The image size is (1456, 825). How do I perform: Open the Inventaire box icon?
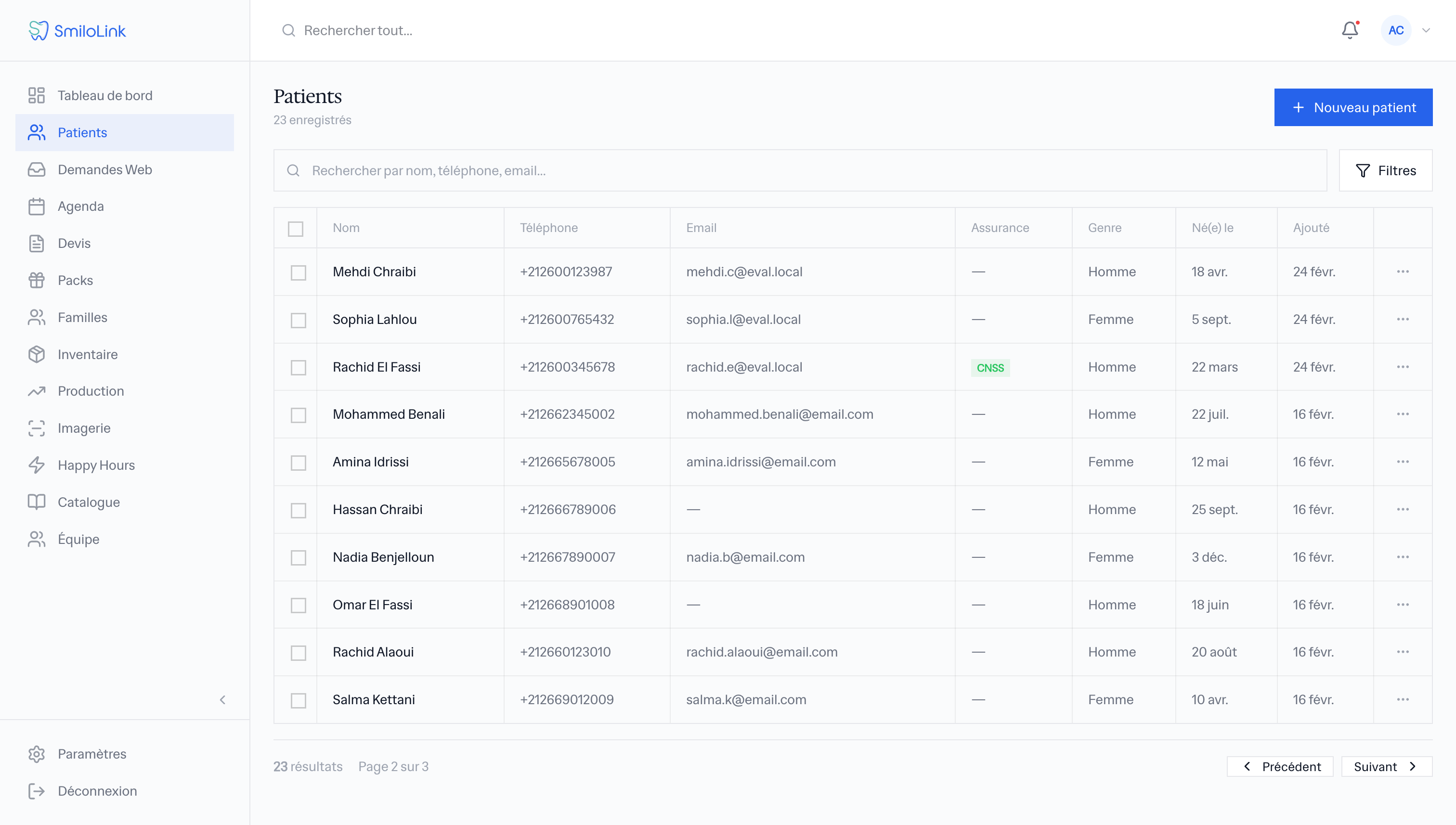click(x=36, y=354)
